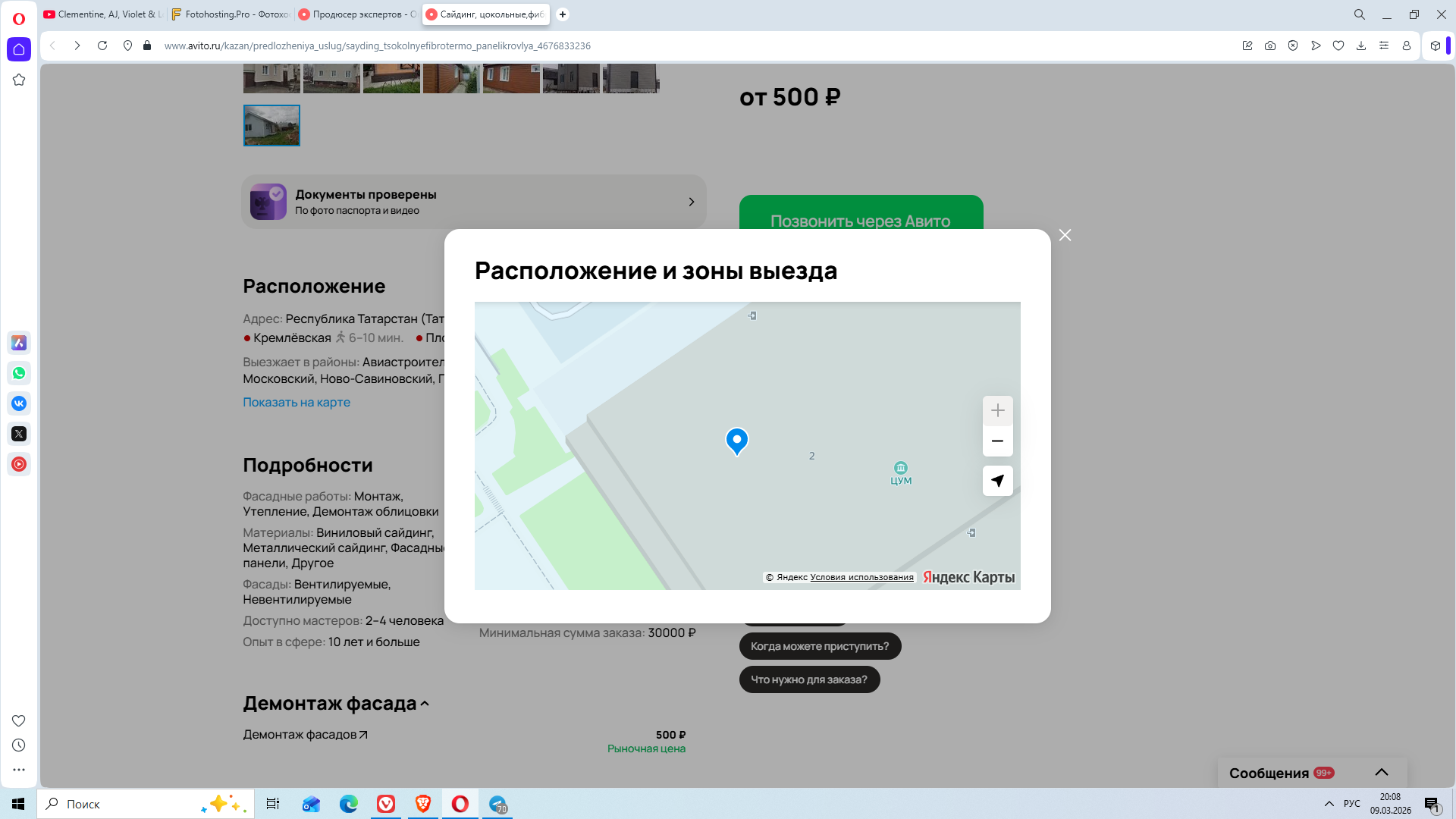
Task: Open Opera snapshot camera tool
Action: pyautogui.click(x=1270, y=45)
